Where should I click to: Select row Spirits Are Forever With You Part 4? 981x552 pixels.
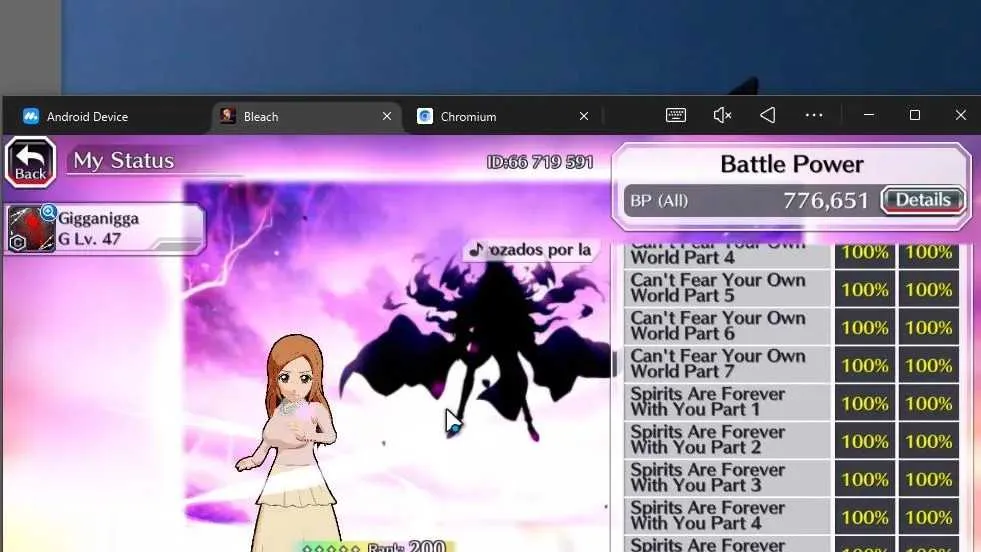pyautogui.click(x=791, y=516)
